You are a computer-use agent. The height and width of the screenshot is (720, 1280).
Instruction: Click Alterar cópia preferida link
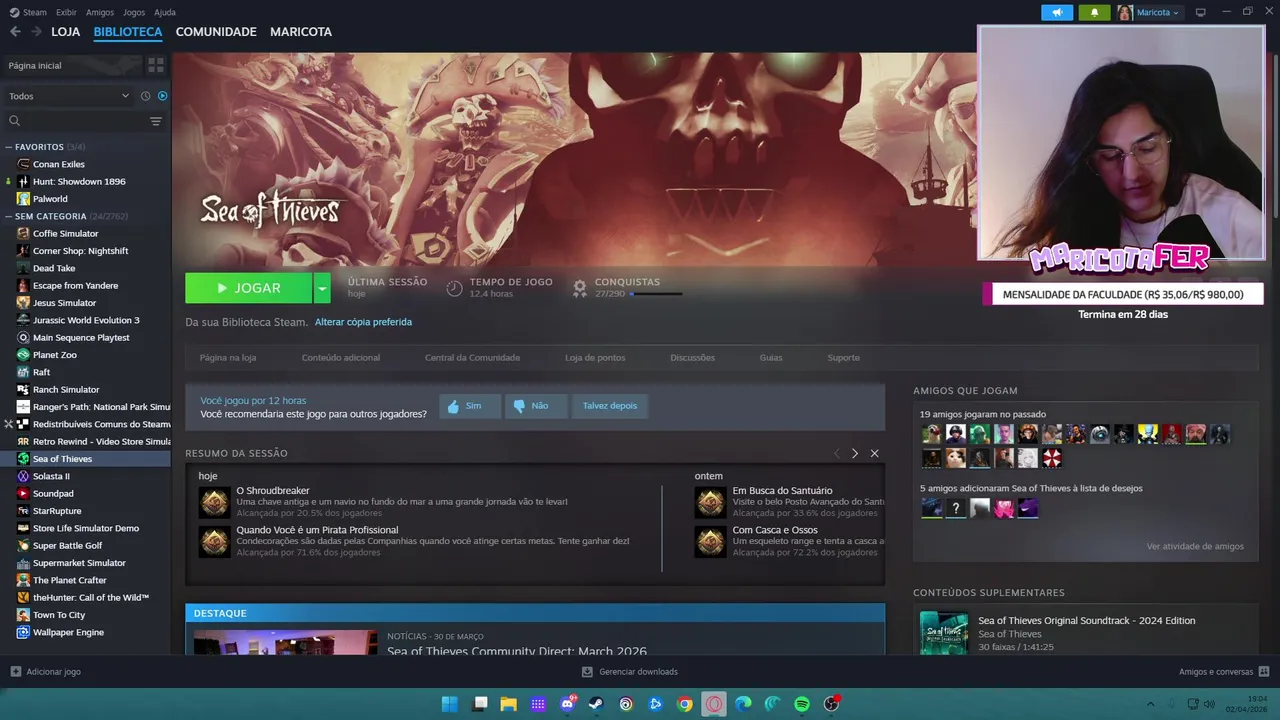[363, 322]
